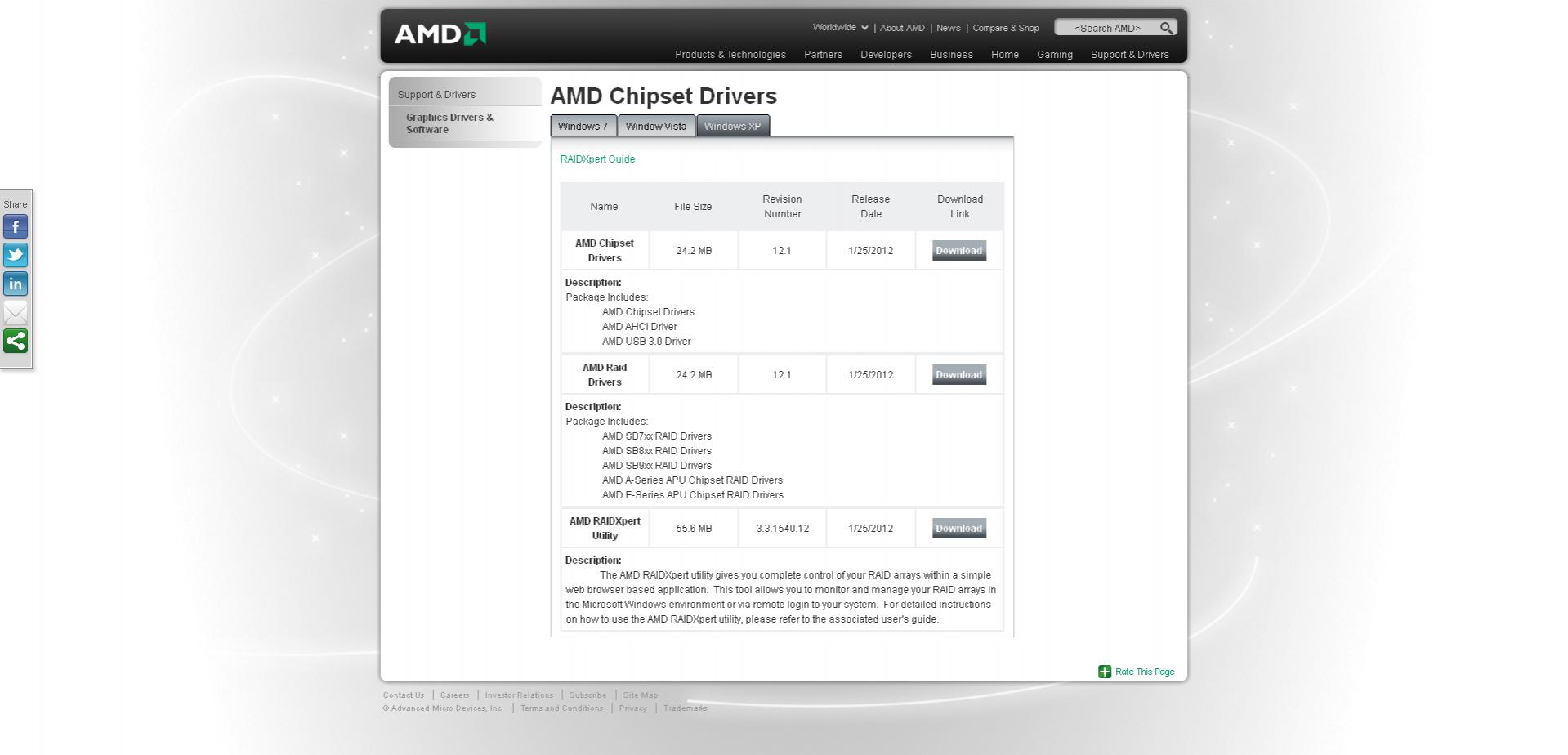The width and height of the screenshot is (1568, 755).
Task: Click the Name column header
Action: coord(604,207)
